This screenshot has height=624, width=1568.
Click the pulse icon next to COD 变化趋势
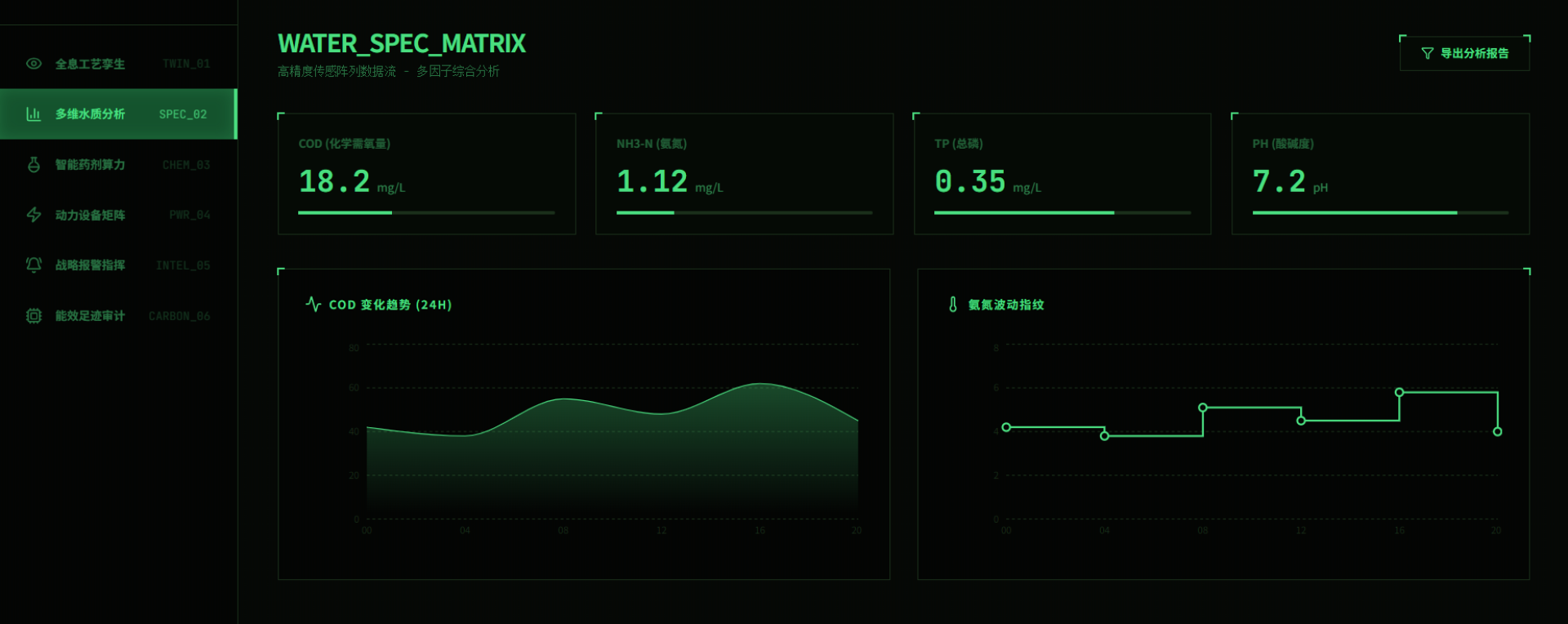(313, 305)
